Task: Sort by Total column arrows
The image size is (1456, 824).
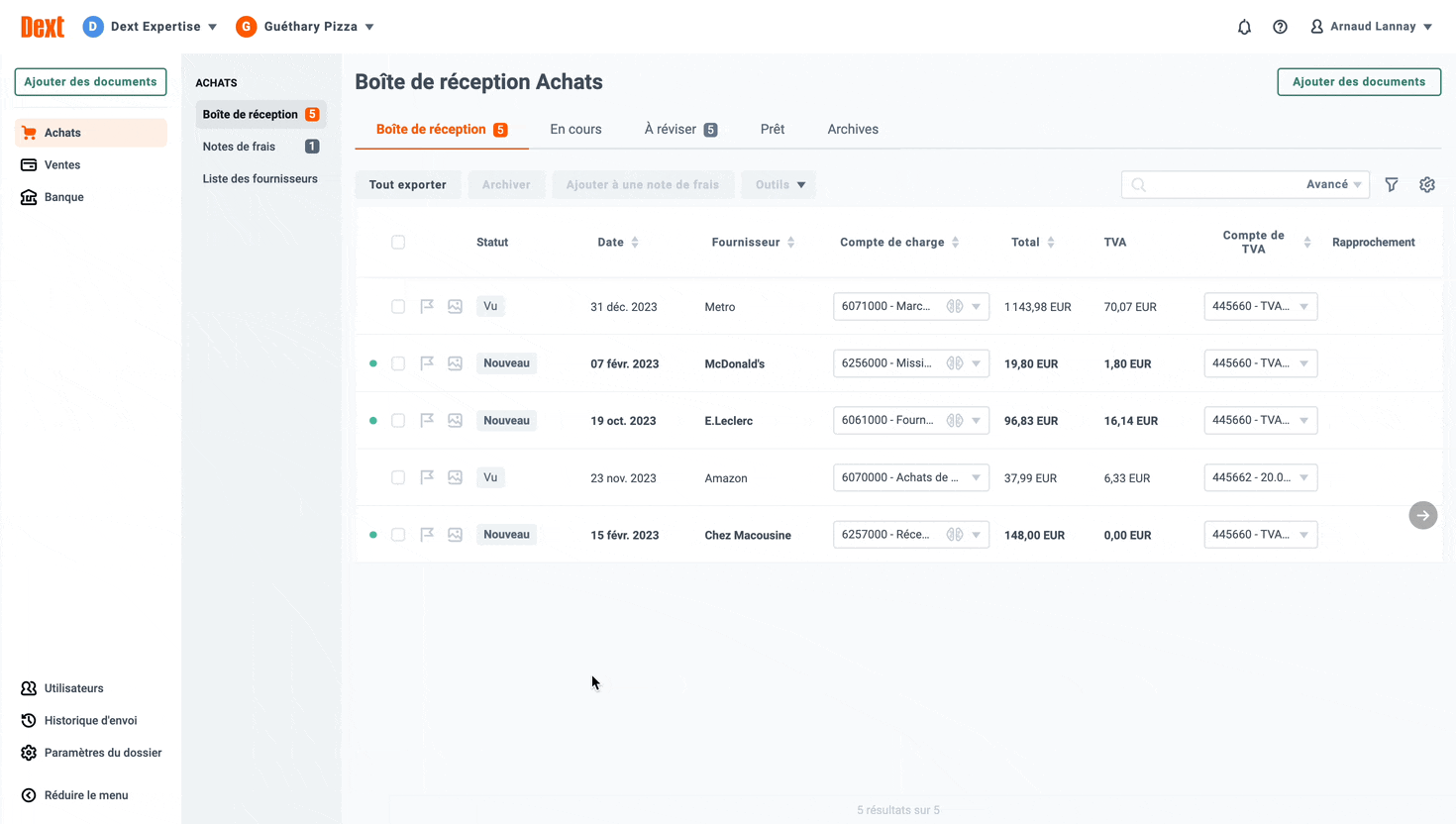Action: tap(1051, 243)
